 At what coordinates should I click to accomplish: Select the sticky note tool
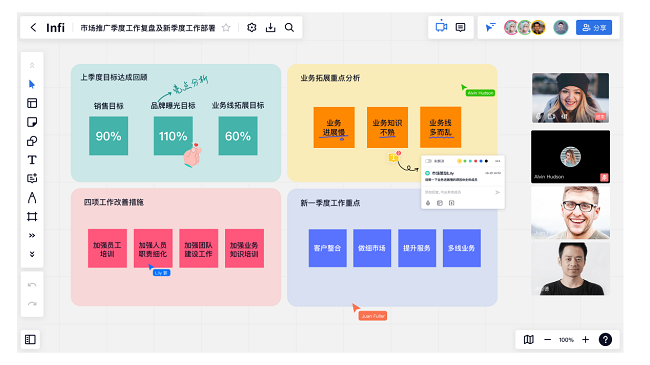pos(32,122)
